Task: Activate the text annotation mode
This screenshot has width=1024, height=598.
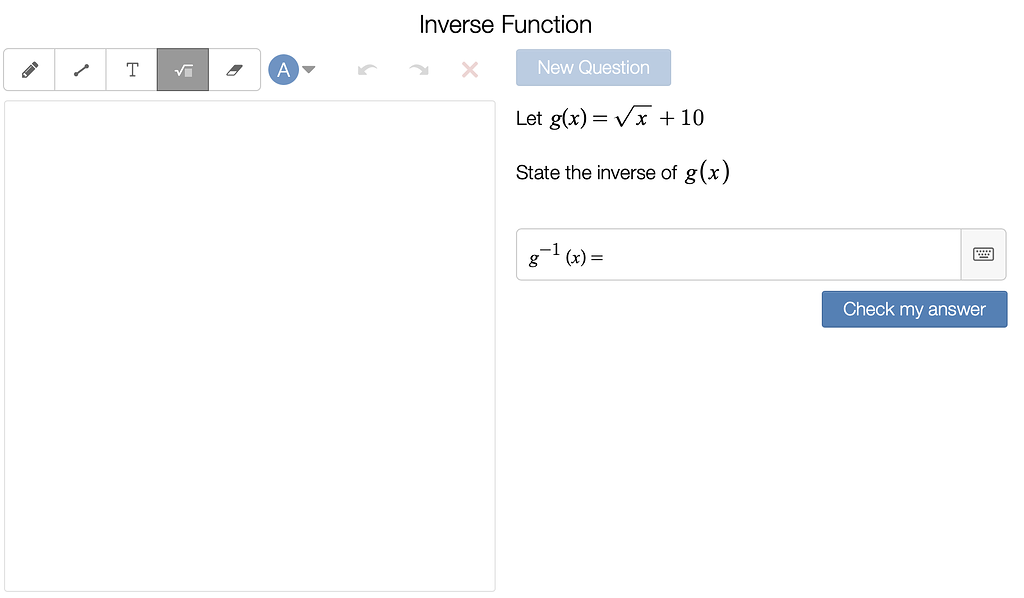Action: (x=131, y=69)
